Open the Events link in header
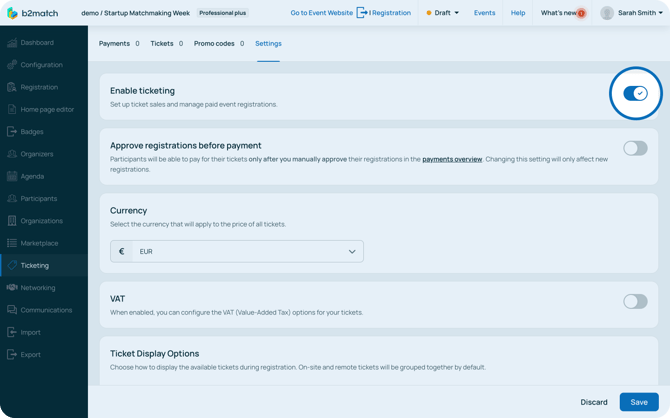The height and width of the screenshot is (418, 670). [x=485, y=13]
